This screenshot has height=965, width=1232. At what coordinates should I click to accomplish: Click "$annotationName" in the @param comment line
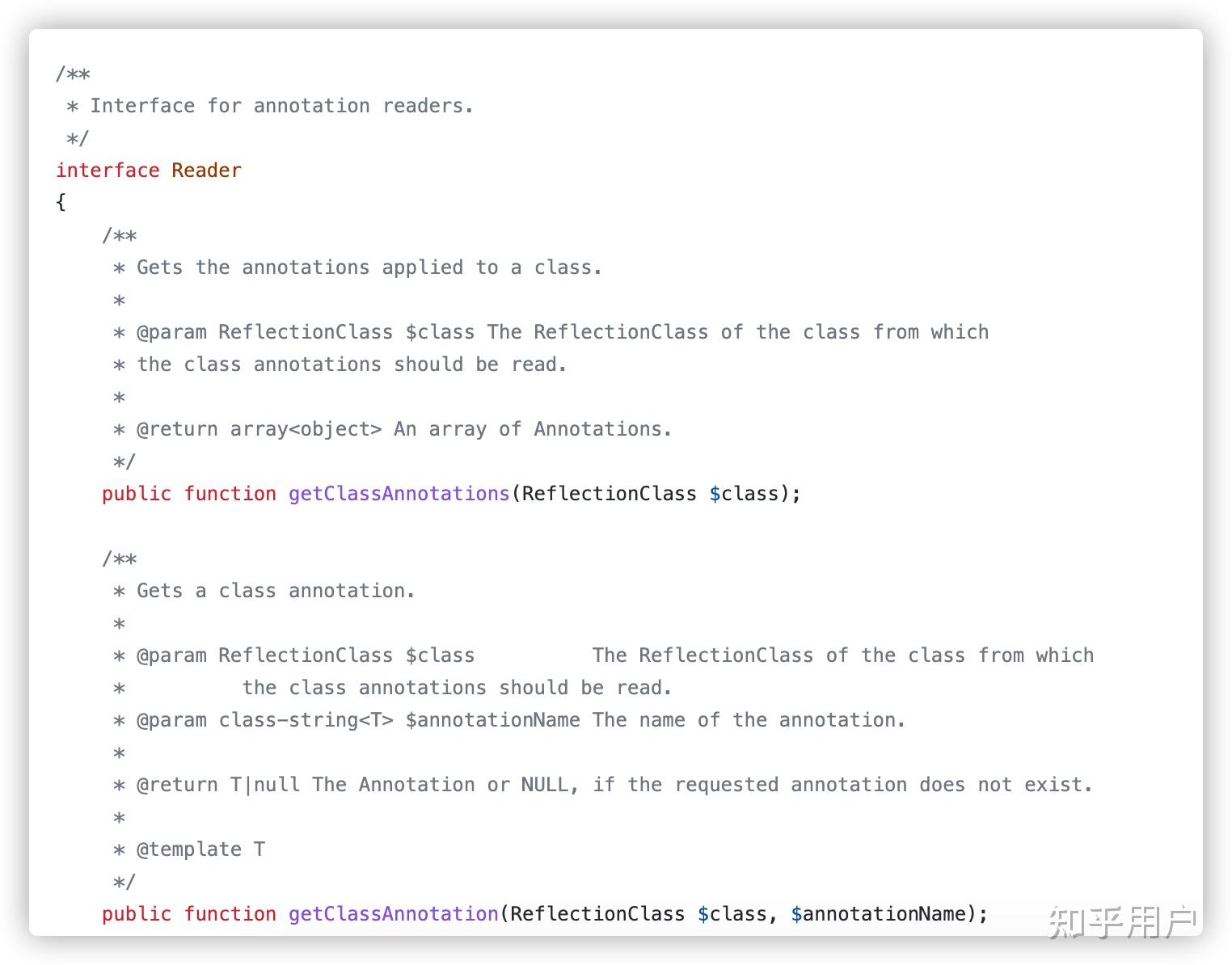click(x=492, y=720)
